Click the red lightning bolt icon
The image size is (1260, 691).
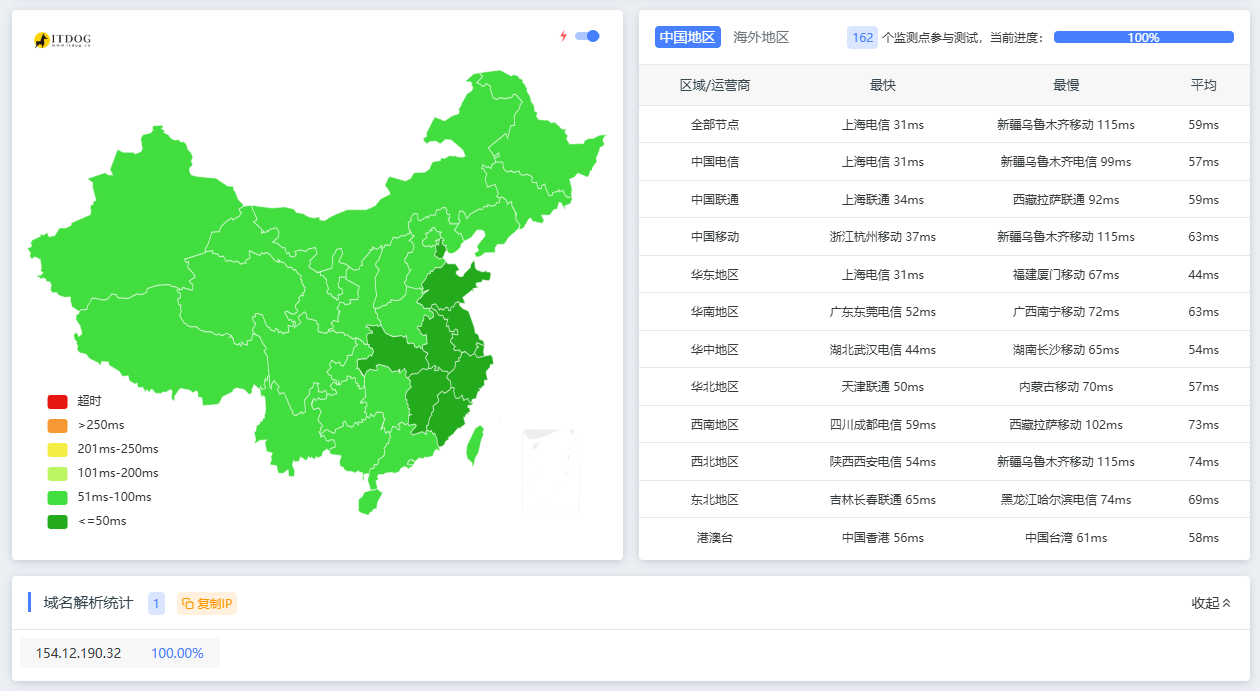pyautogui.click(x=561, y=34)
